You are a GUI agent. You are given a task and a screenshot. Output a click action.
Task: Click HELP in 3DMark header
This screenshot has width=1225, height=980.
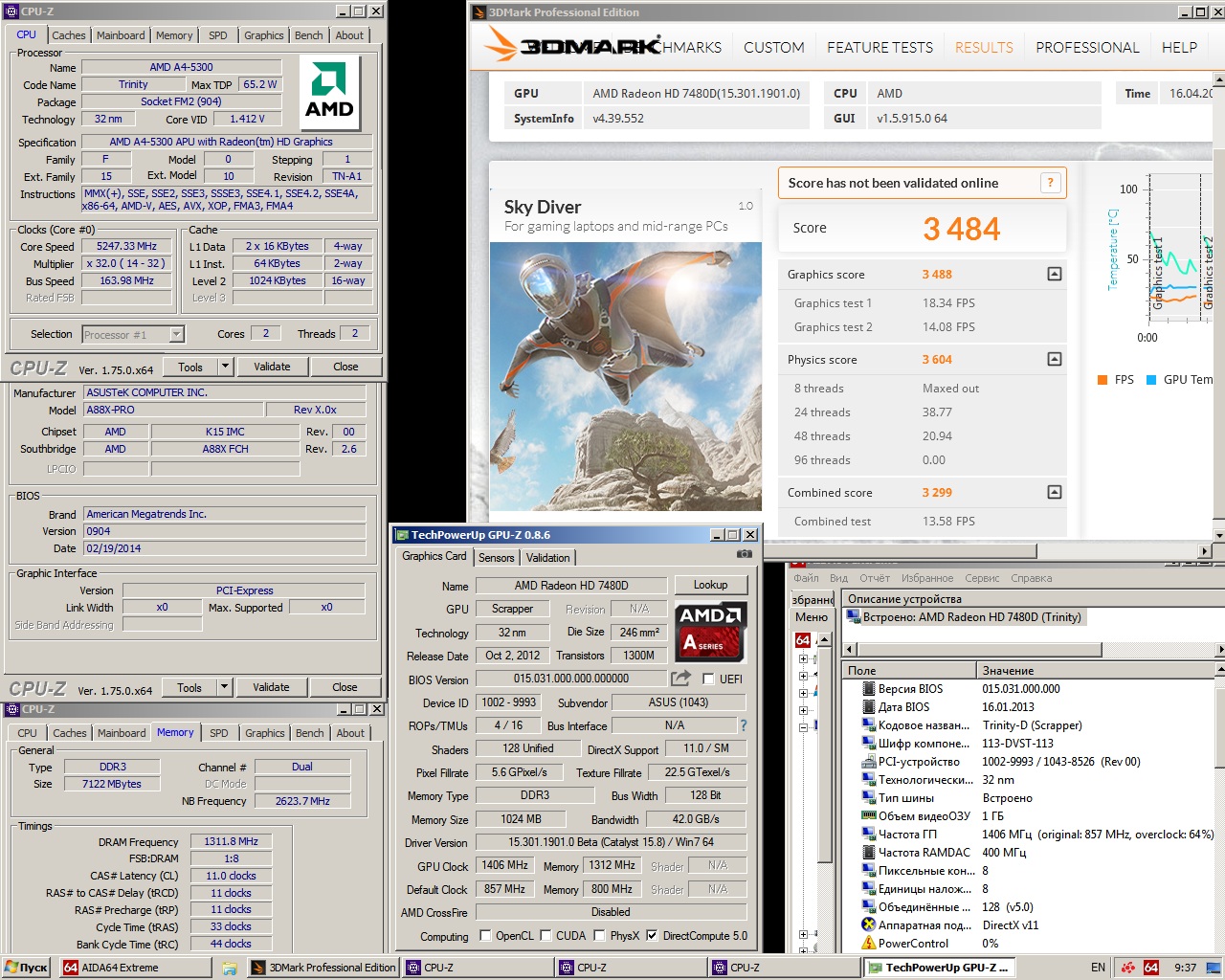coord(1179,47)
